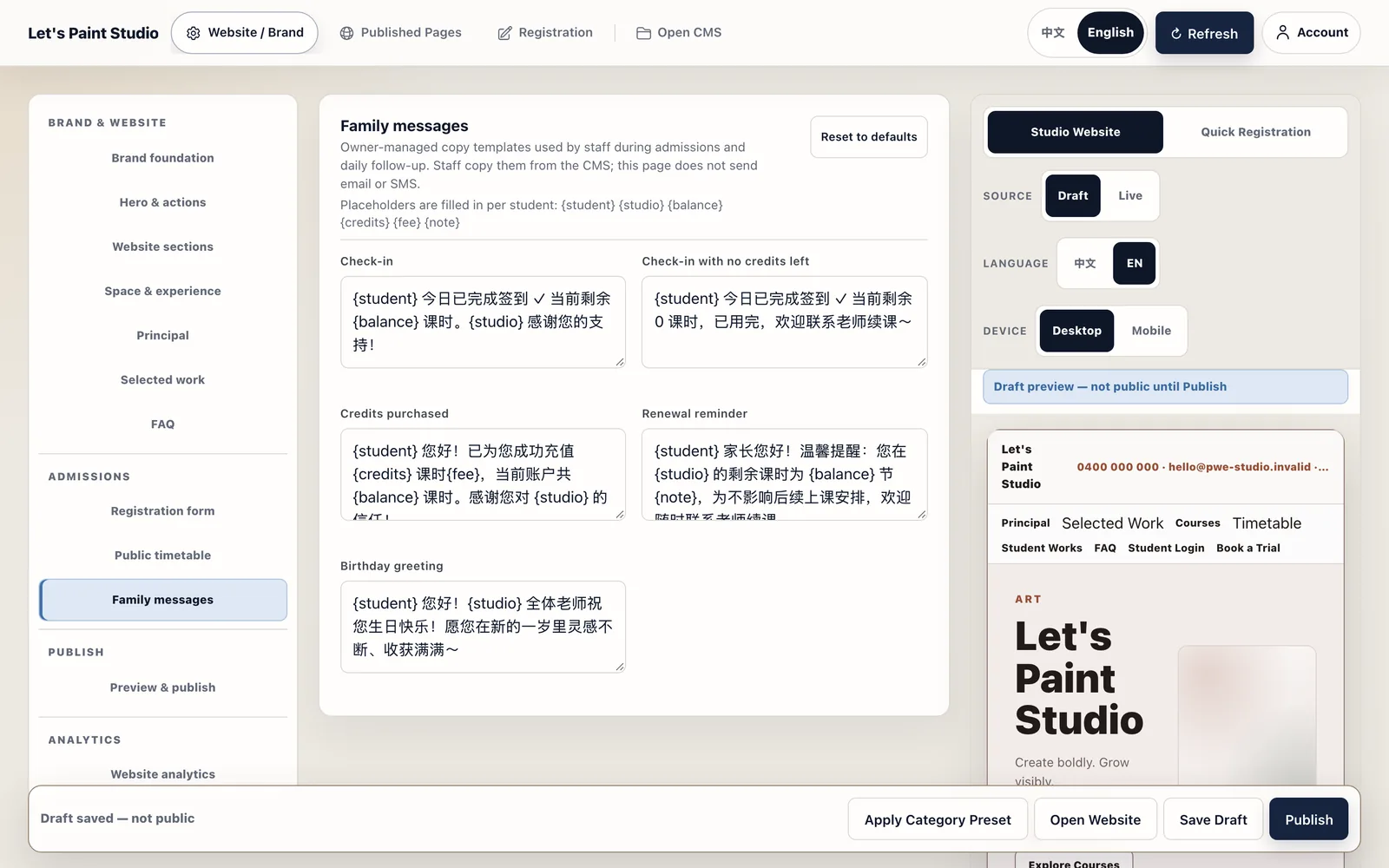Open Brand foundation in the sidebar

tap(162, 158)
